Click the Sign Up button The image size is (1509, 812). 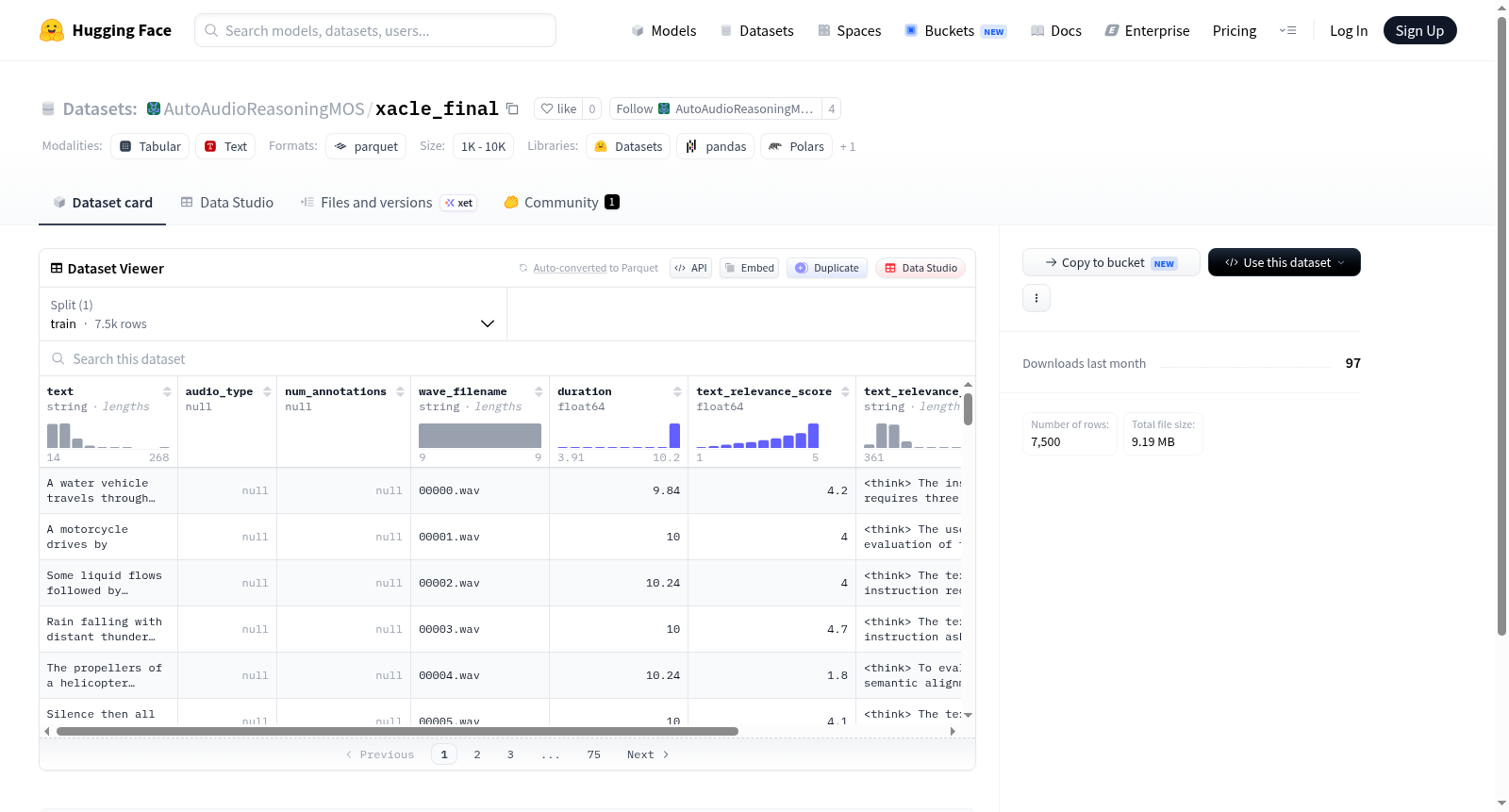(1419, 30)
